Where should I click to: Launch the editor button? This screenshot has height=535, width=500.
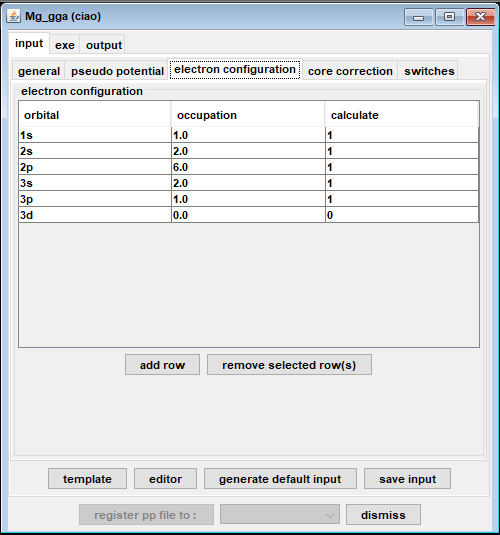(165, 479)
